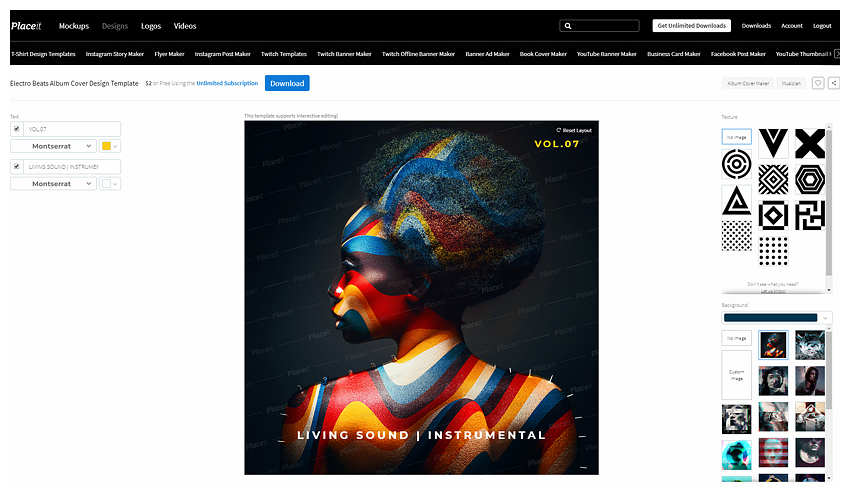The image size is (850, 498).
Task: Click the Album Cover Maker tag
Action: pos(748,83)
